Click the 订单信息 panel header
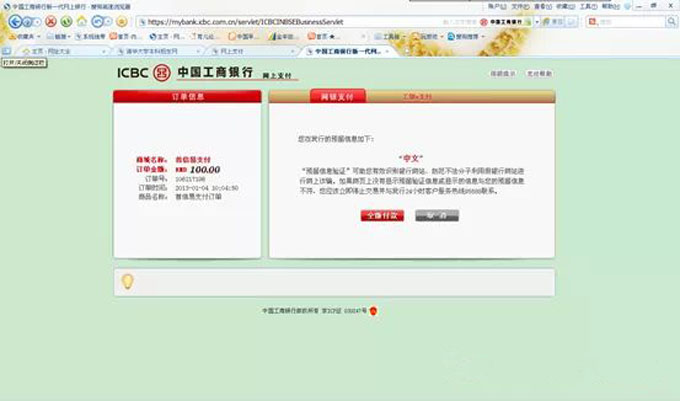 [187, 96]
